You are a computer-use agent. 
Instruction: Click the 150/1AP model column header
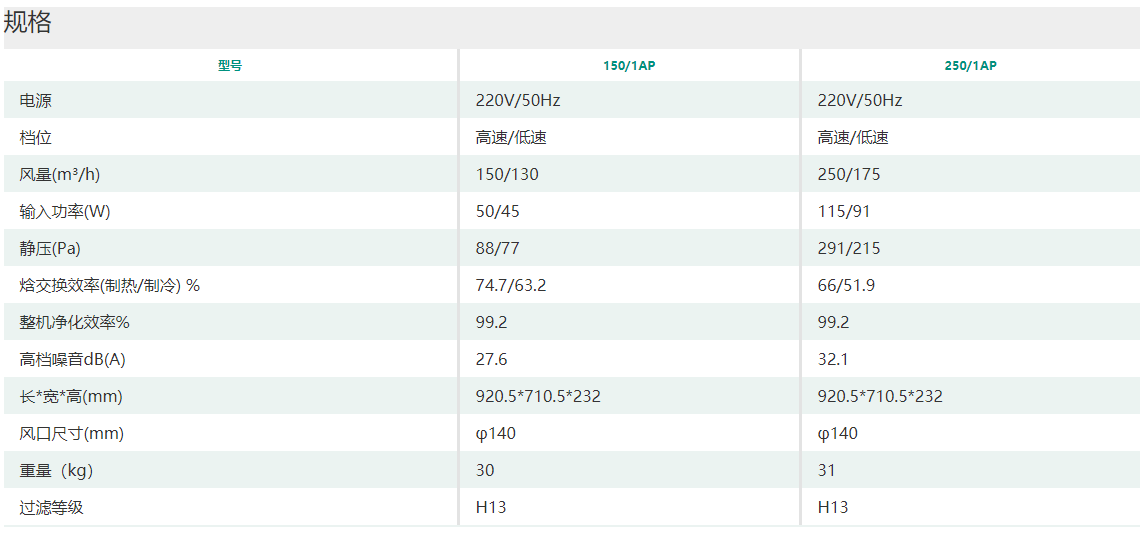(x=629, y=66)
